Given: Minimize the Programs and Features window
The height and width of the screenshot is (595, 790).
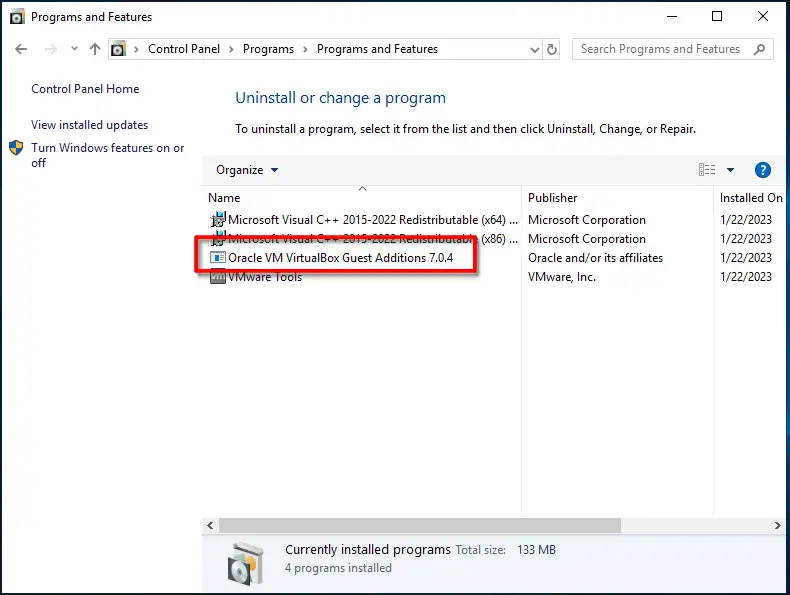Looking at the screenshot, I should click(672, 16).
